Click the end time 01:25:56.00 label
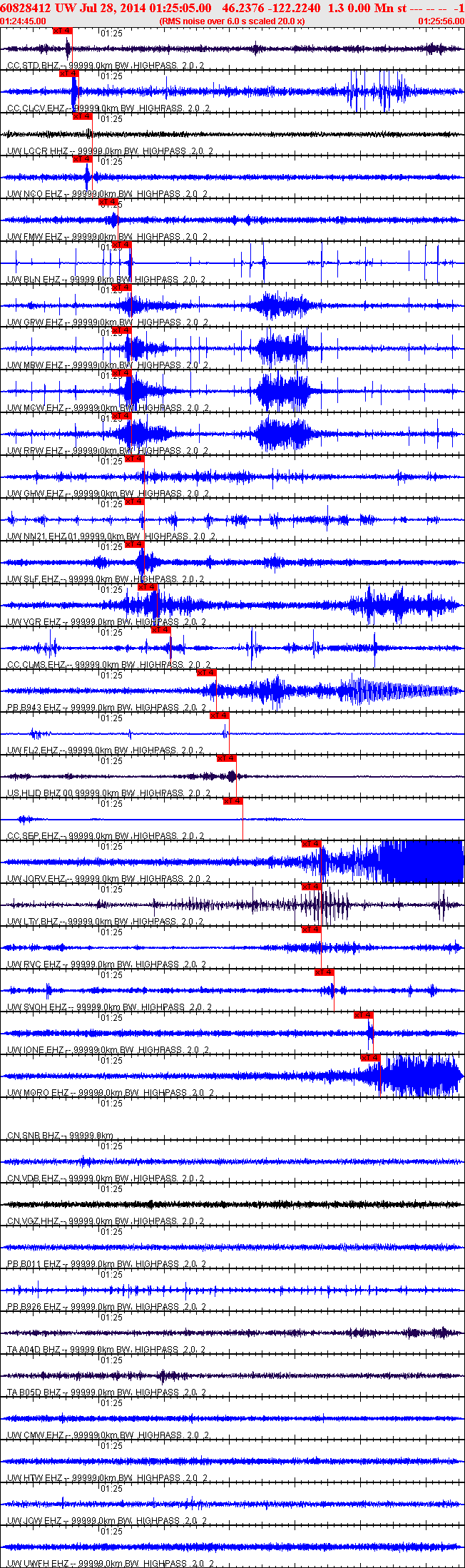The width and height of the screenshot is (465, 1568). click(x=441, y=21)
